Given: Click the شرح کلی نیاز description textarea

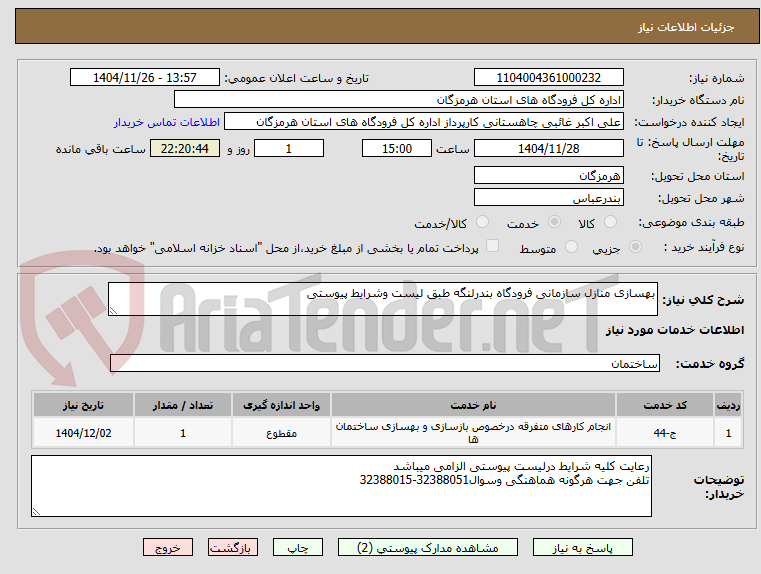Looking at the screenshot, I should 382,299.
